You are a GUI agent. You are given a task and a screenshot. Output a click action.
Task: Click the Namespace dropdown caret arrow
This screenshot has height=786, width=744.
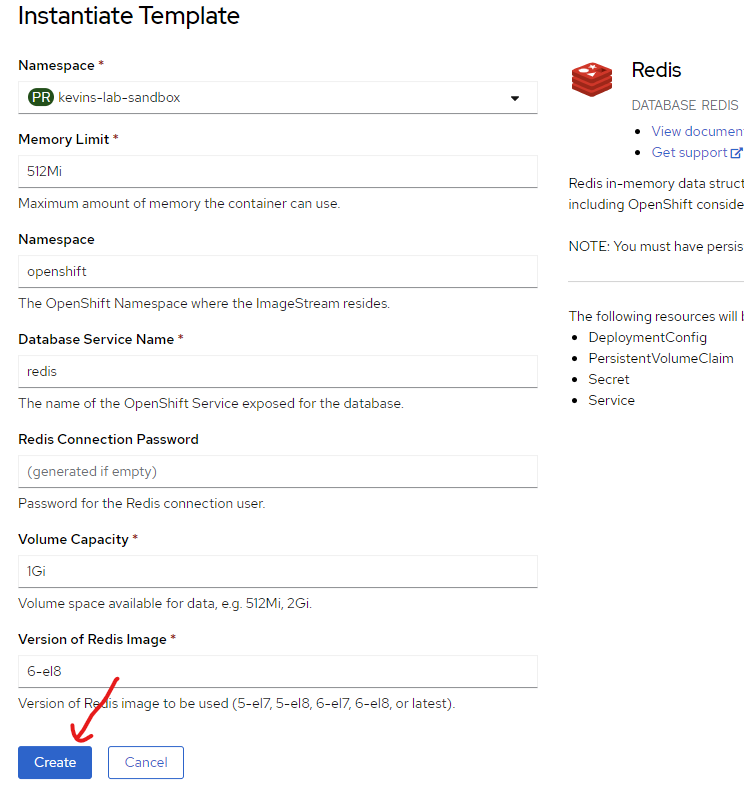pos(514,98)
